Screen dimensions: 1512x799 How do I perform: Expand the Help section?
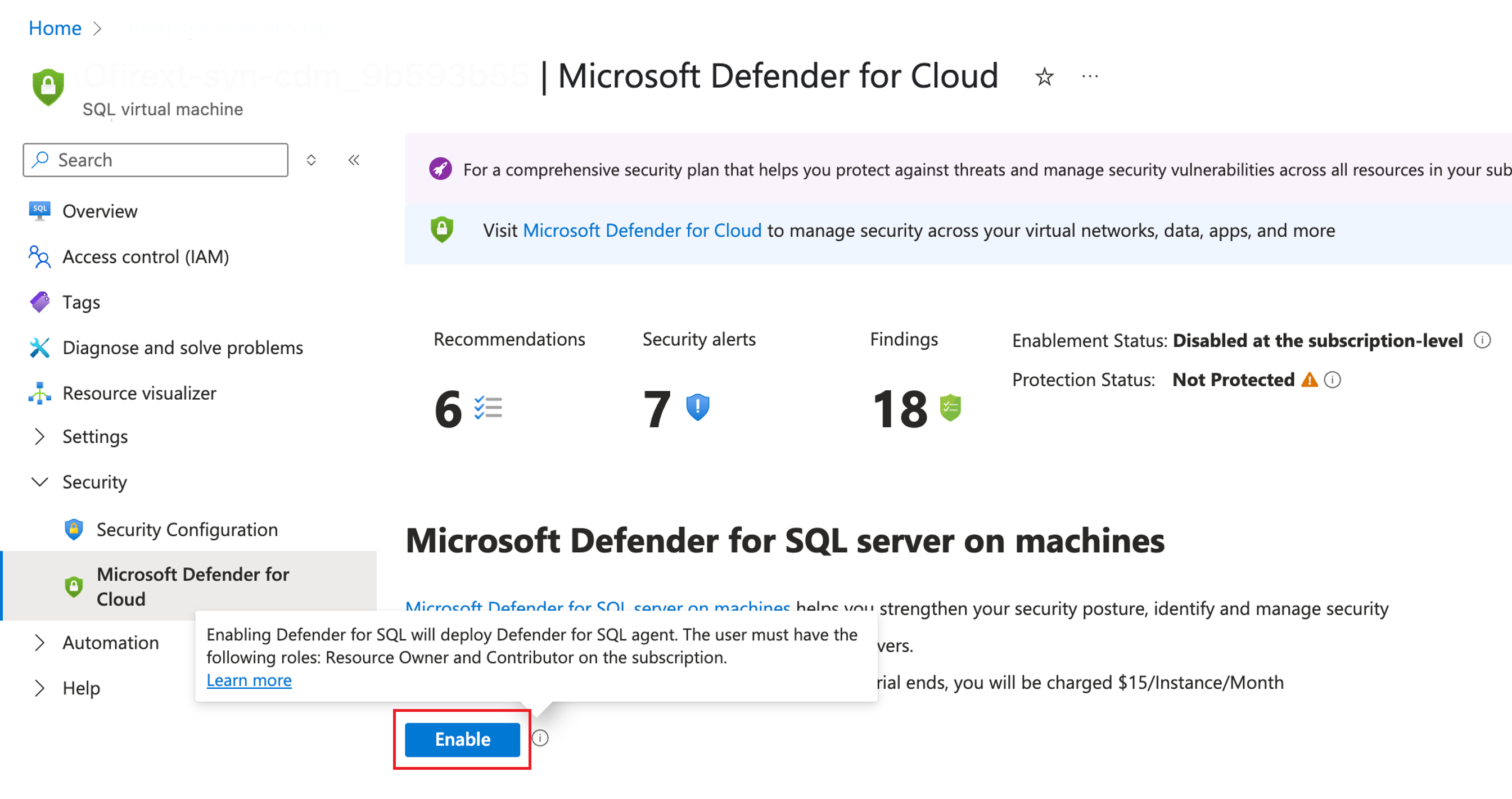click(x=40, y=688)
